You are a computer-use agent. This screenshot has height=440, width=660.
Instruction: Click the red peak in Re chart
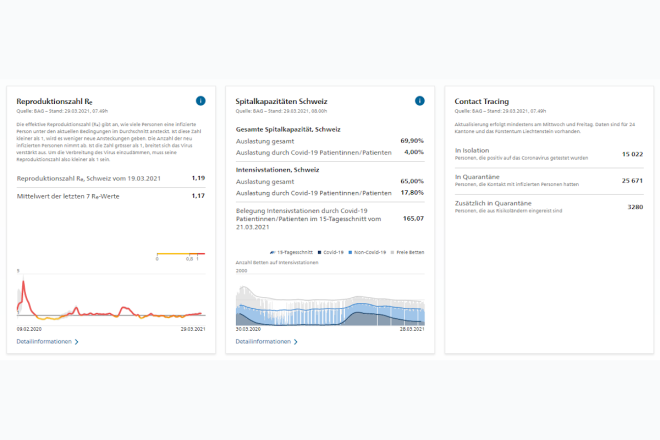point(24,284)
